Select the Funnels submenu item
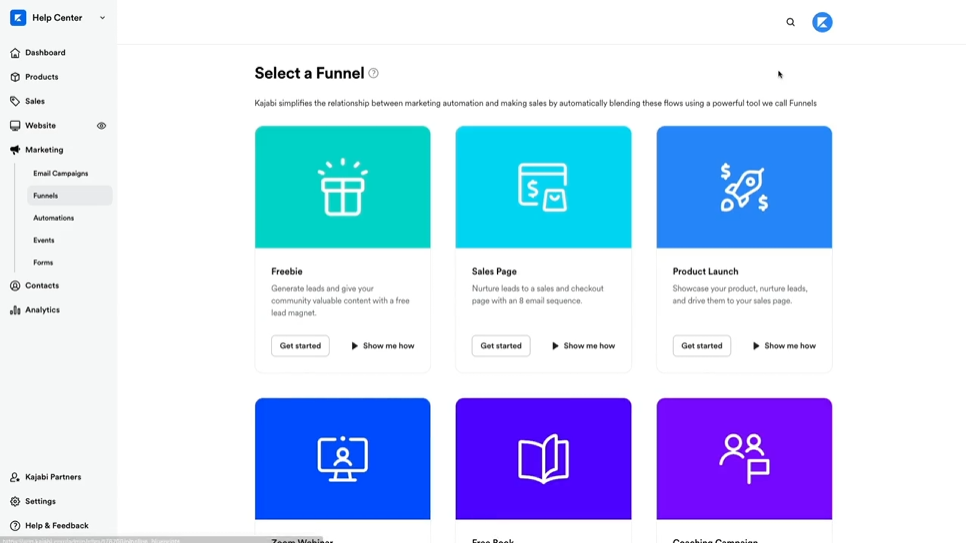The width and height of the screenshot is (966, 543). pos(70,195)
